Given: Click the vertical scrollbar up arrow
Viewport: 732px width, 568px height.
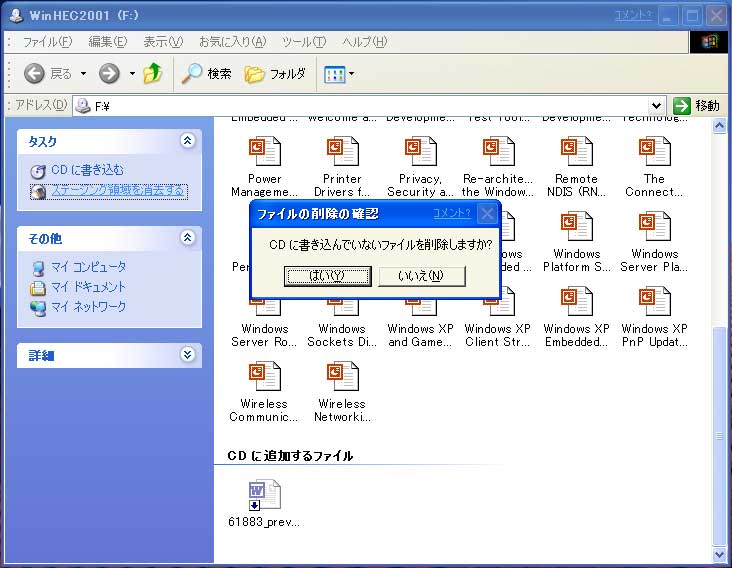Looking at the screenshot, I should coord(719,126).
